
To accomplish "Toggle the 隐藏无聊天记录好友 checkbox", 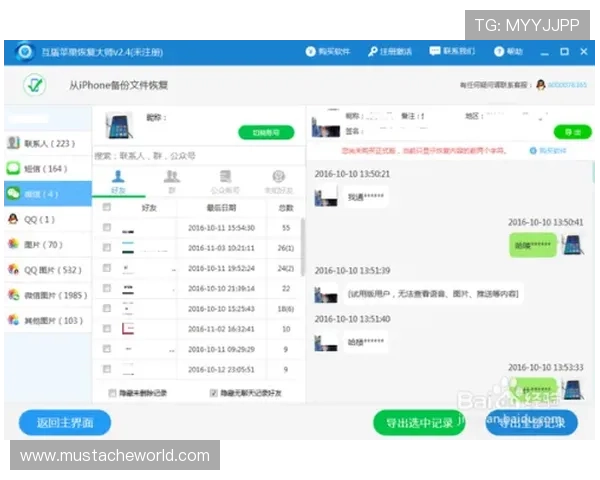I will 214,393.
